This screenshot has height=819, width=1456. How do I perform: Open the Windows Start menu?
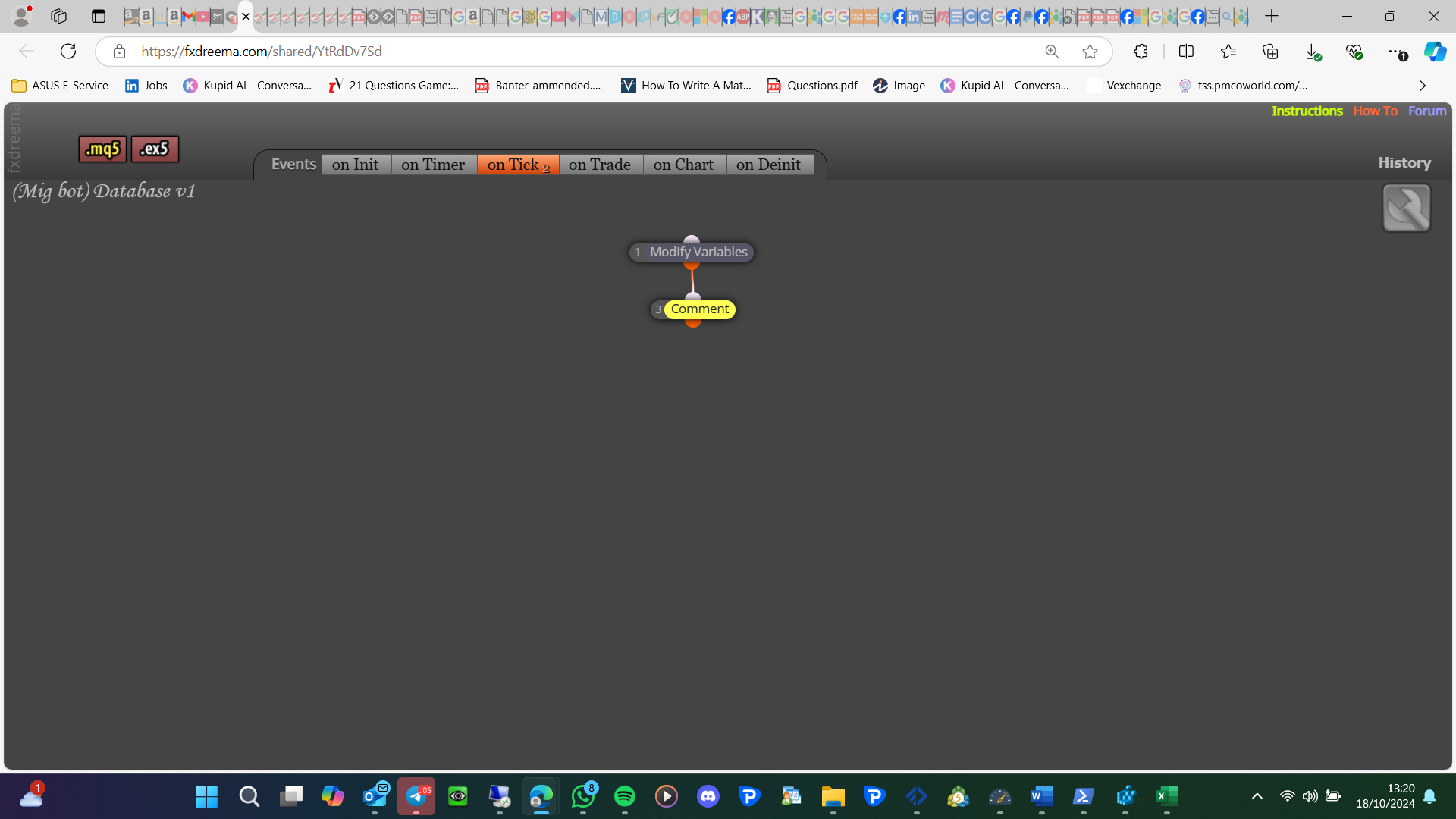pyautogui.click(x=206, y=796)
